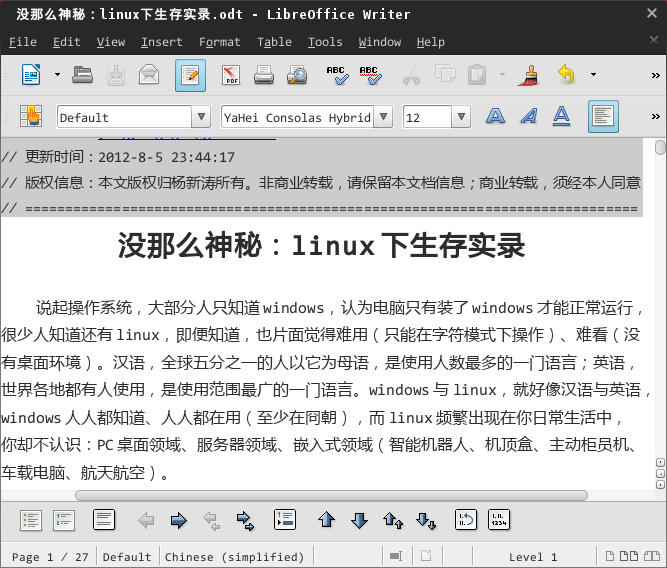Open the Format menu
667x568 pixels.
[219, 42]
